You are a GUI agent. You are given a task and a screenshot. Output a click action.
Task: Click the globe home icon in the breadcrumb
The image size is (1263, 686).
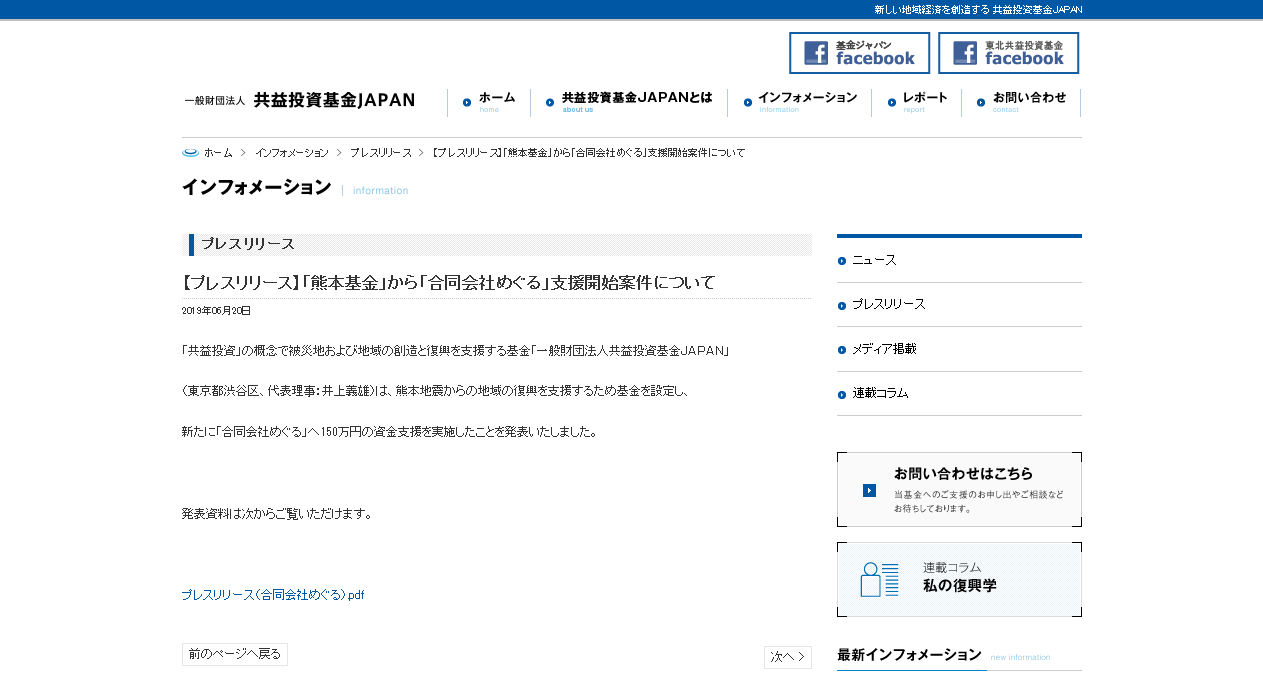pos(188,151)
